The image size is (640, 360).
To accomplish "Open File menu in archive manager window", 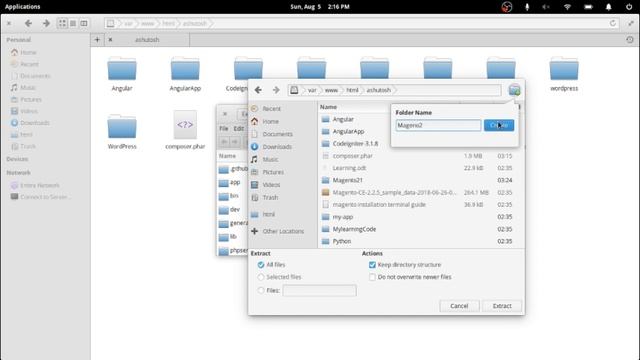I will coord(224,129).
